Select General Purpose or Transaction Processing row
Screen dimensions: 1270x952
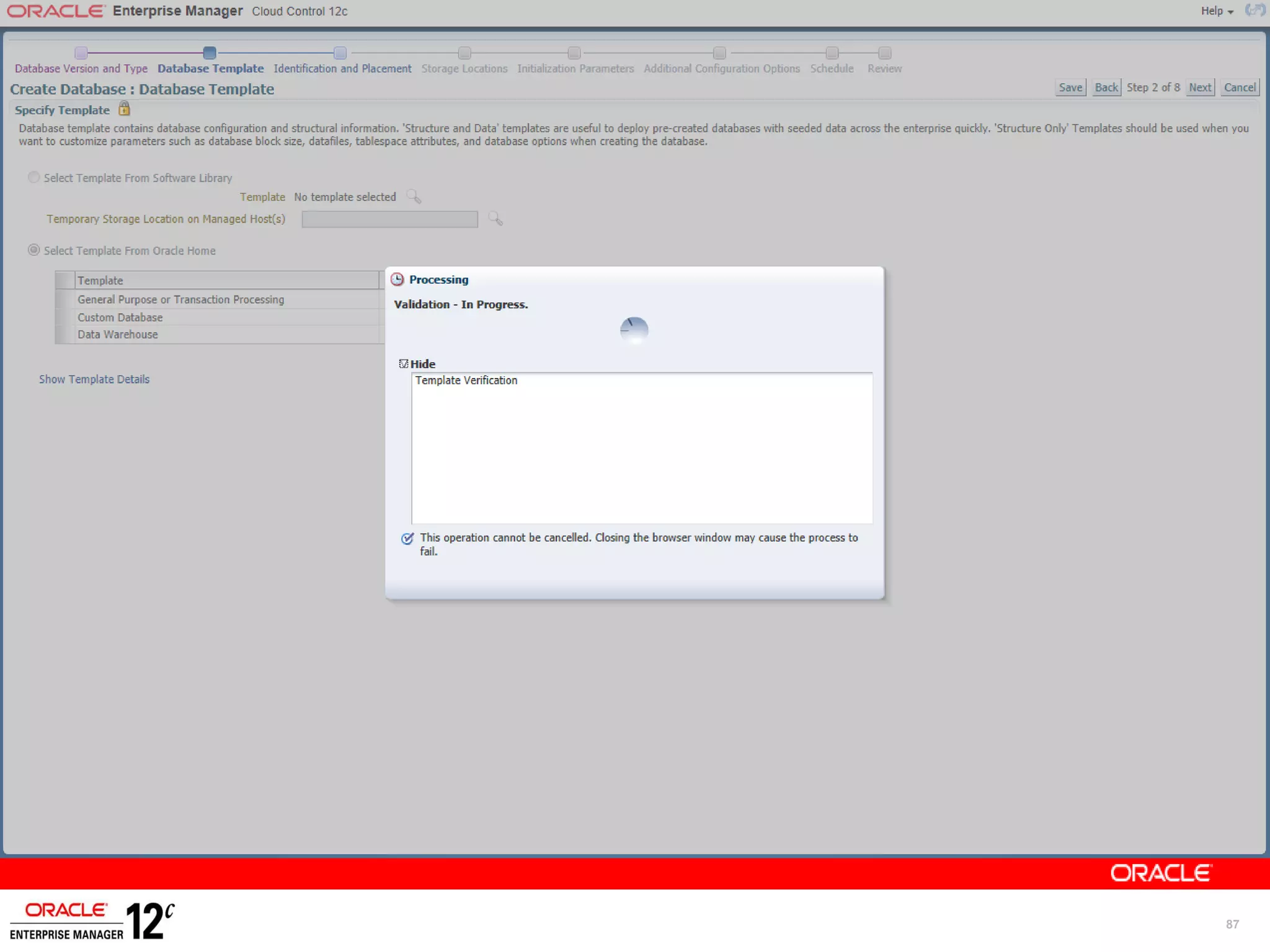point(180,299)
